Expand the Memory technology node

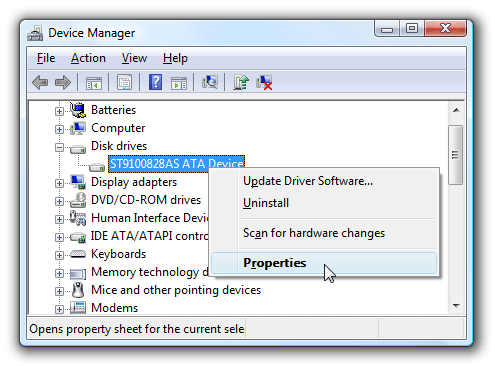pos(59,273)
